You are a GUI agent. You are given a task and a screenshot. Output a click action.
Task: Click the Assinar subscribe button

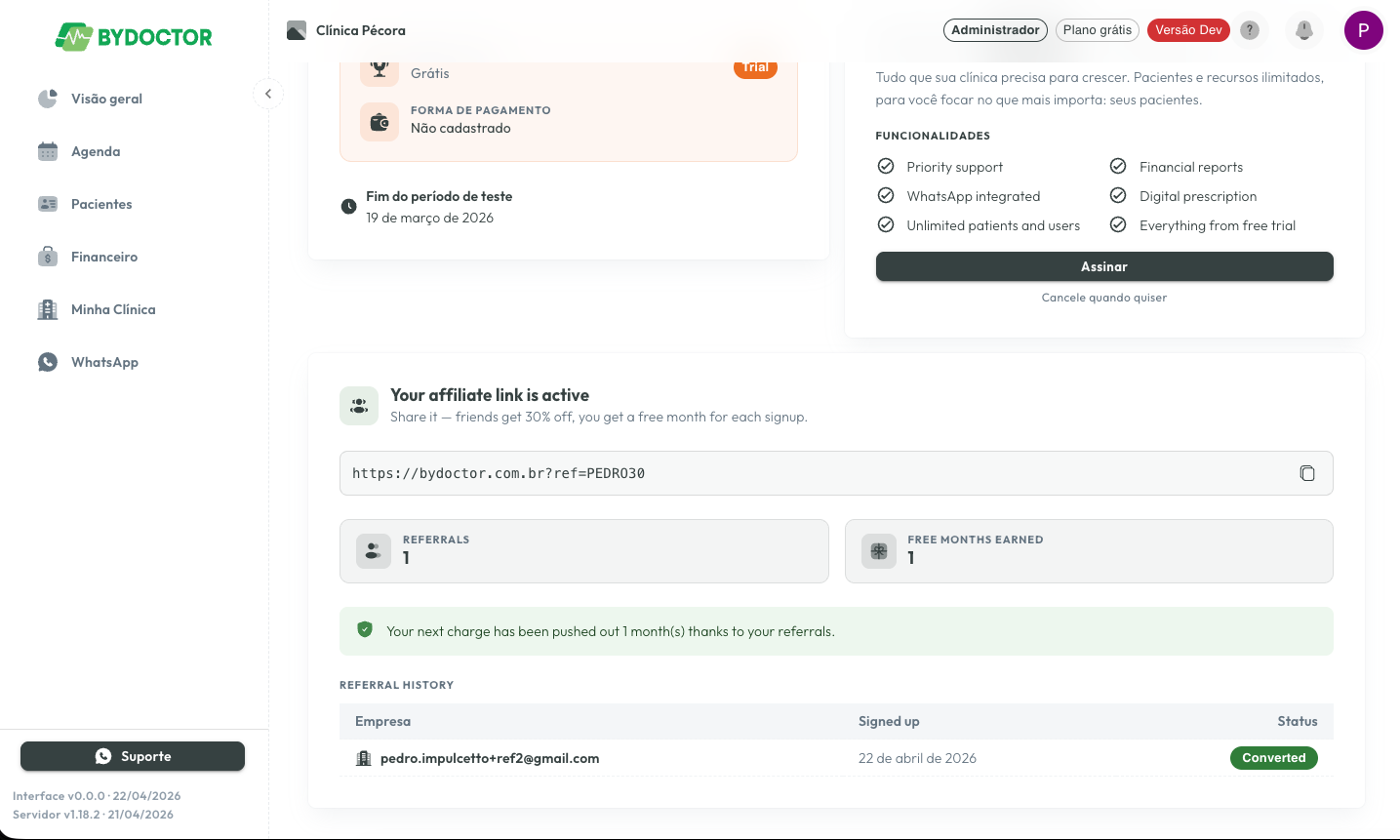[1104, 266]
